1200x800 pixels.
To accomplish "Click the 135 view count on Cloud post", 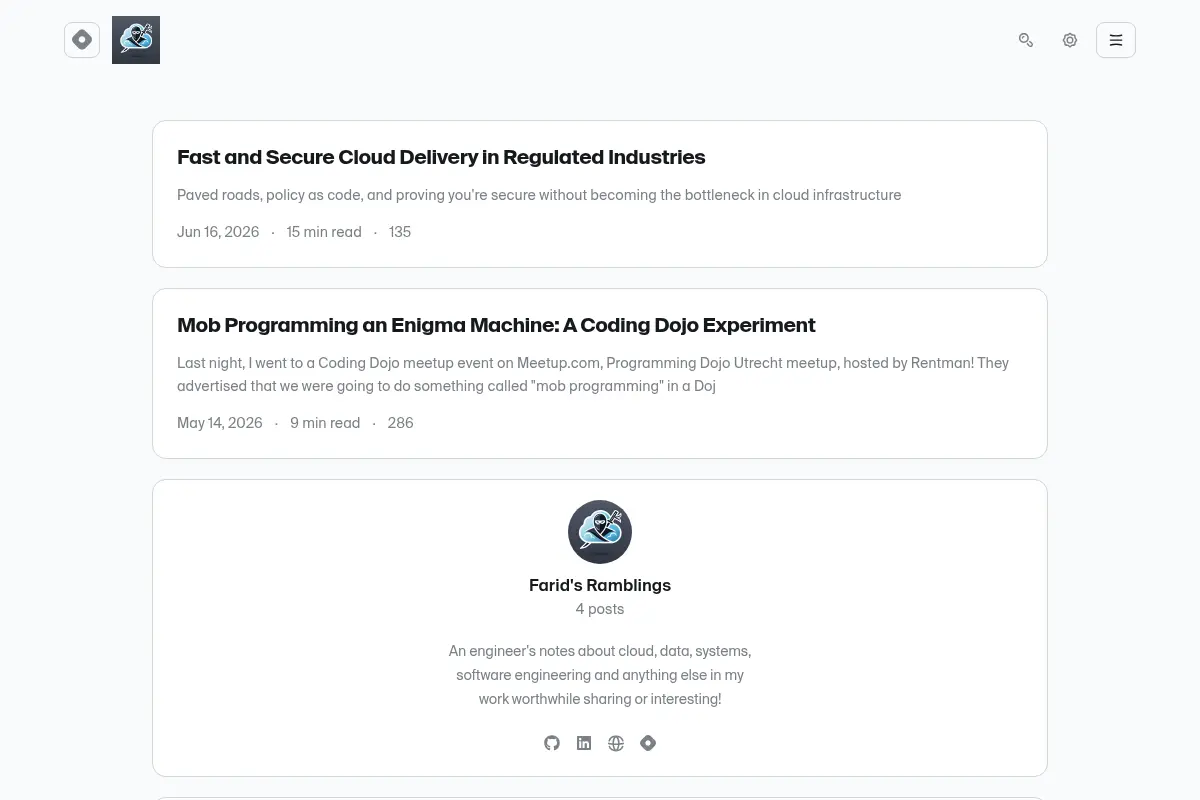I will [x=399, y=232].
